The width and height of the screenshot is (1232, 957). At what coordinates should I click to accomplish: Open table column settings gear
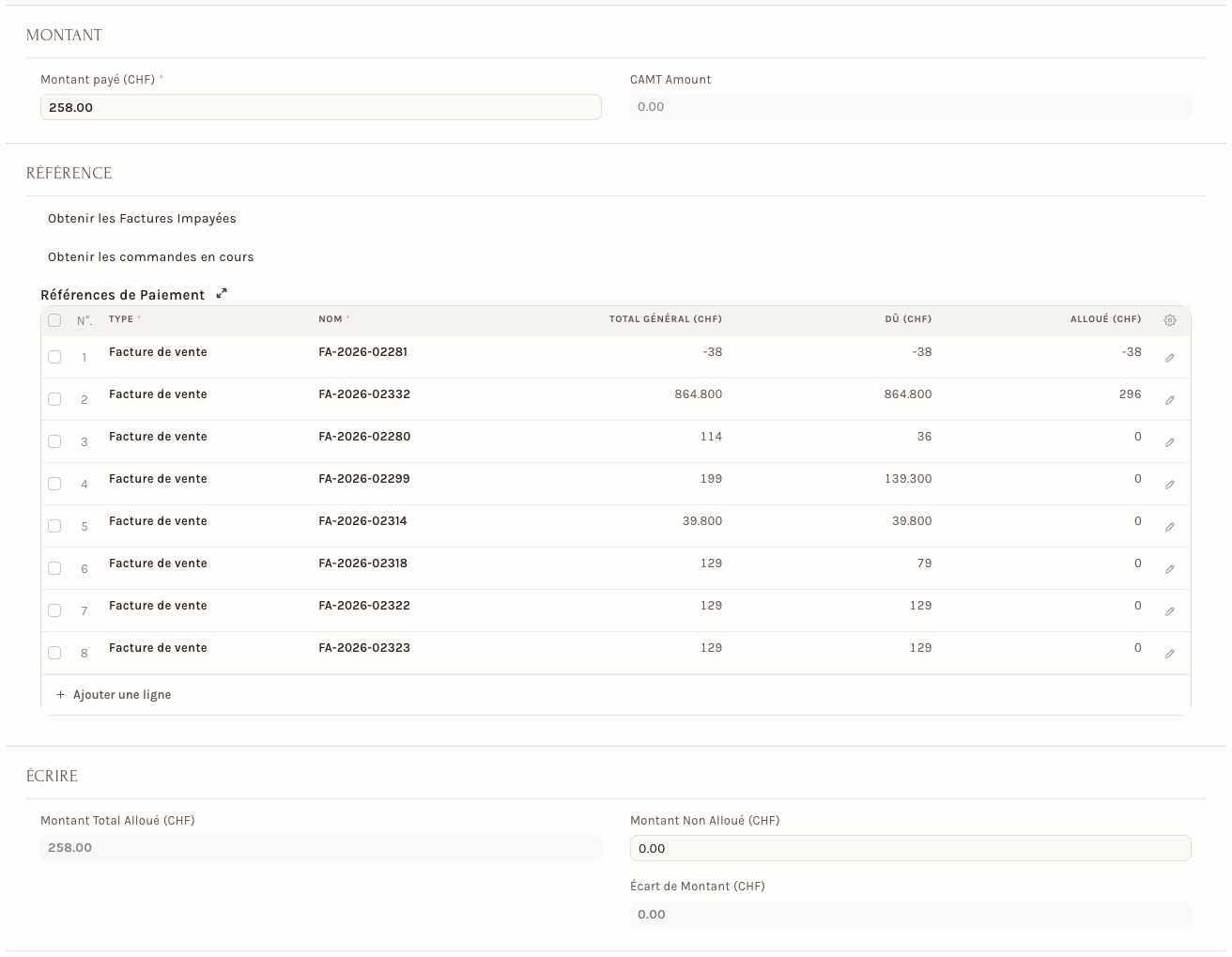point(1169,320)
